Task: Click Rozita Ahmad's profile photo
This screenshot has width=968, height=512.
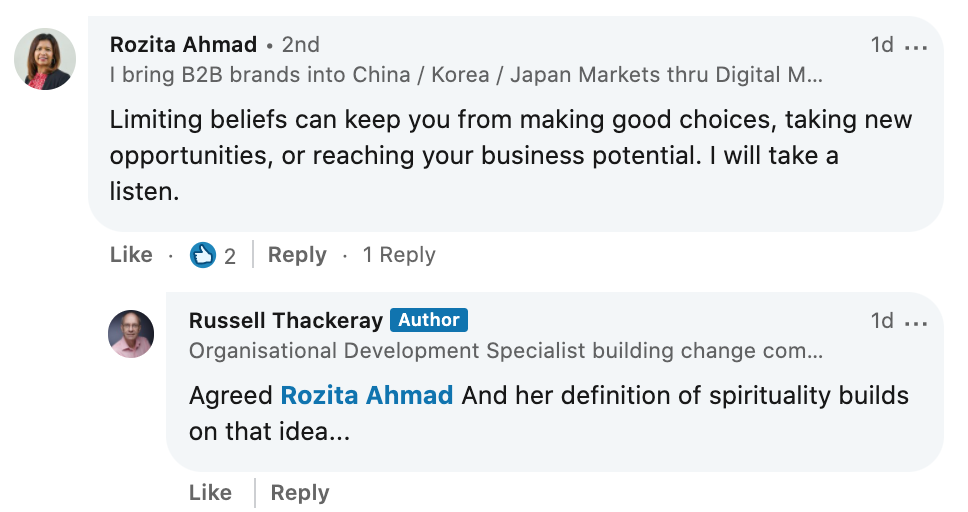Action: pyautogui.click(x=45, y=59)
